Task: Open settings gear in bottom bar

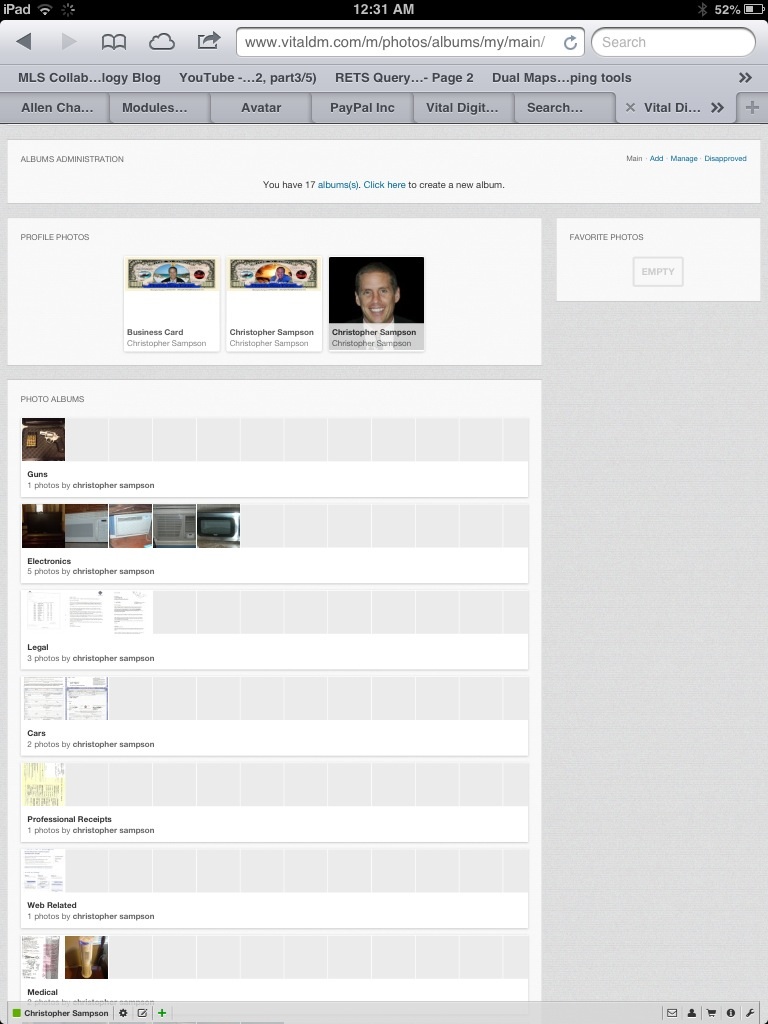Action: pos(123,1013)
